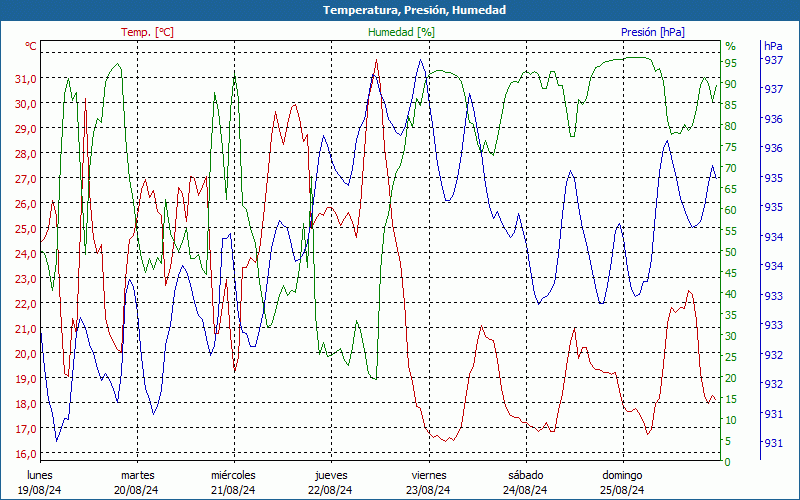The height and width of the screenshot is (500, 800).
Task: Click the red °C unit label atop the left axis
Action: point(31,46)
